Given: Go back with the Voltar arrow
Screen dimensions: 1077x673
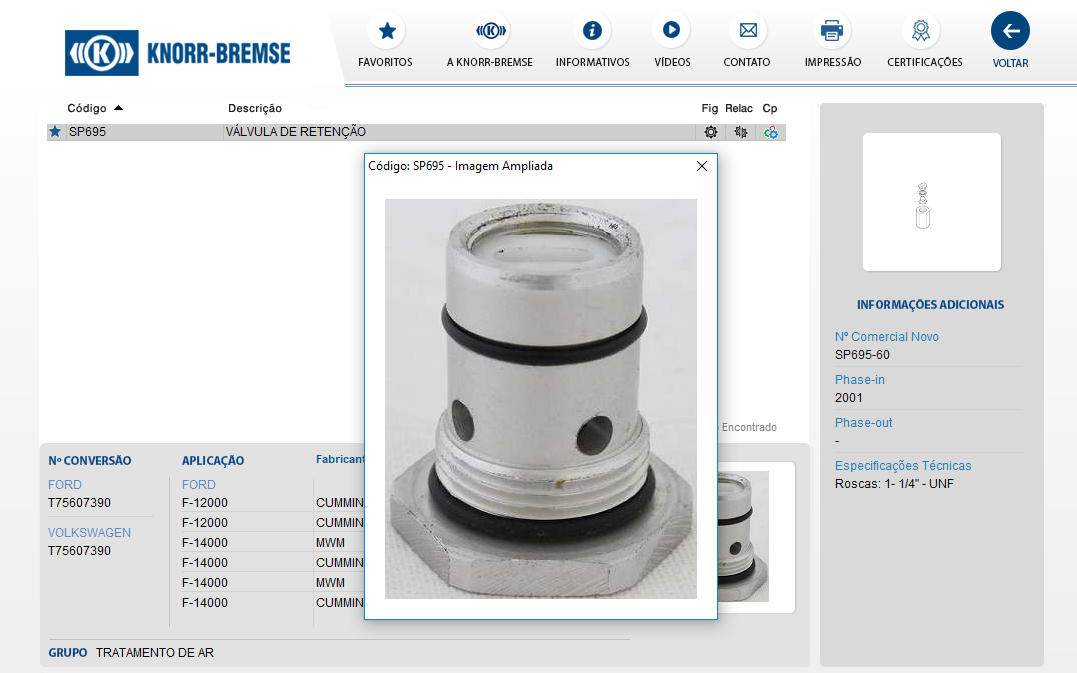Looking at the screenshot, I should click(x=1010, y=31).
